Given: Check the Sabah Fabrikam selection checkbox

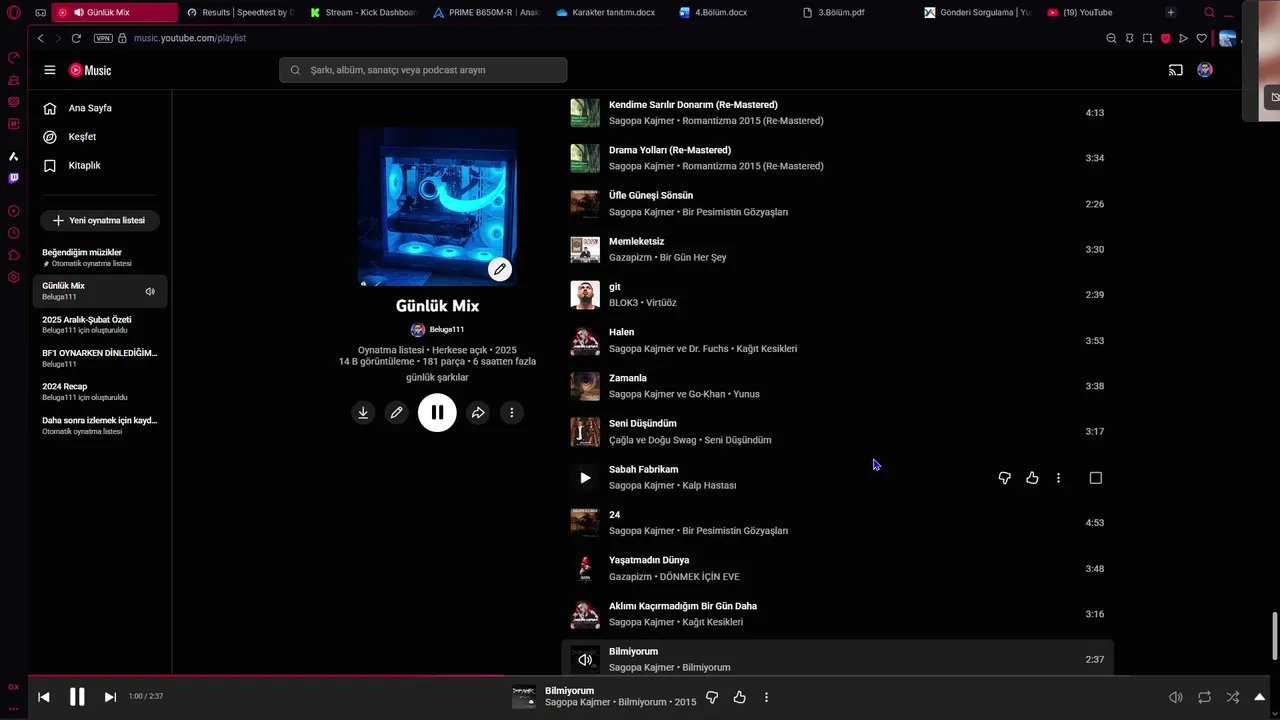Looking at the screenshot, I should (1095, 478).
